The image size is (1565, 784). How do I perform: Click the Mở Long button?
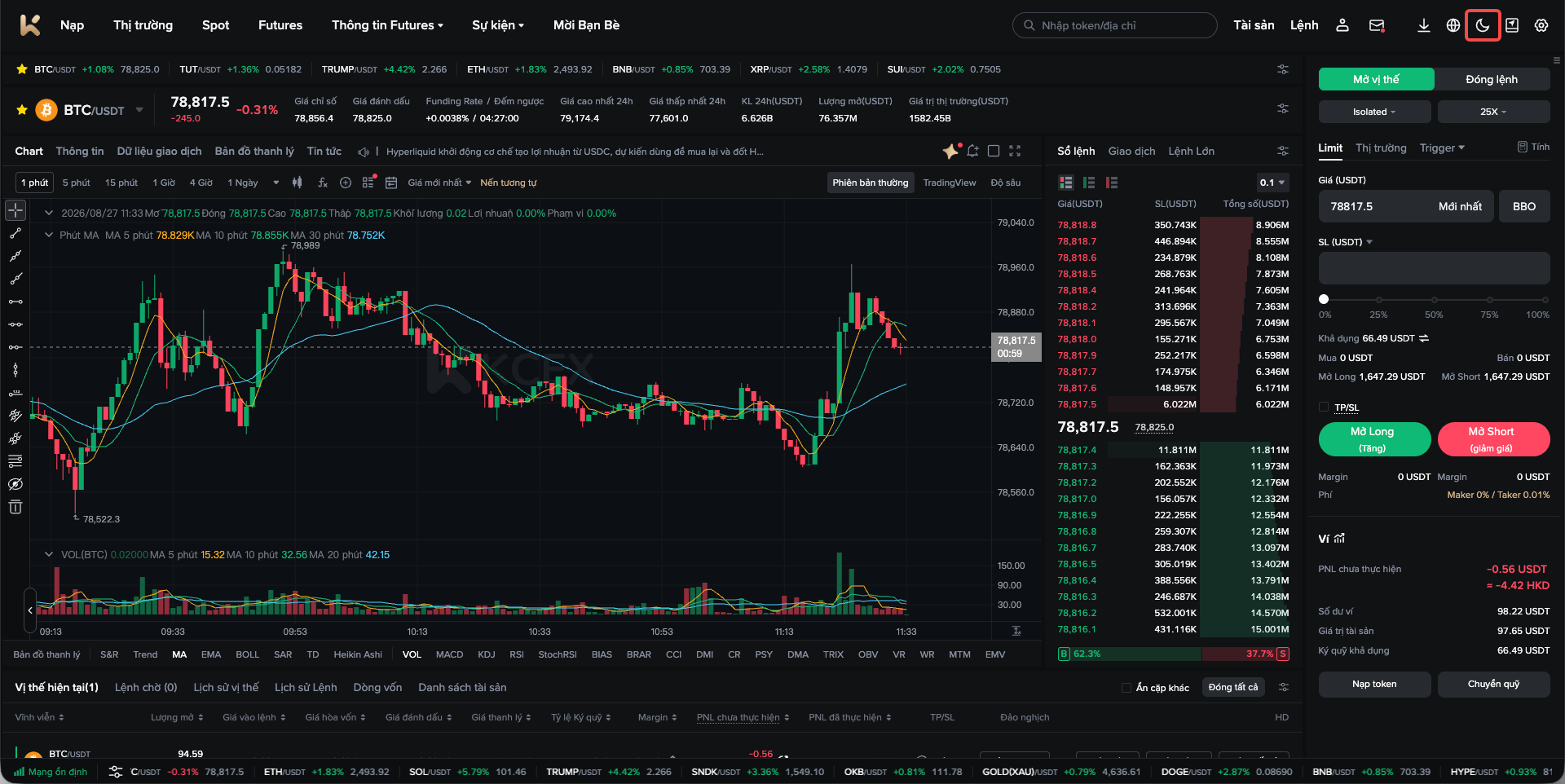pos(1374,439)
